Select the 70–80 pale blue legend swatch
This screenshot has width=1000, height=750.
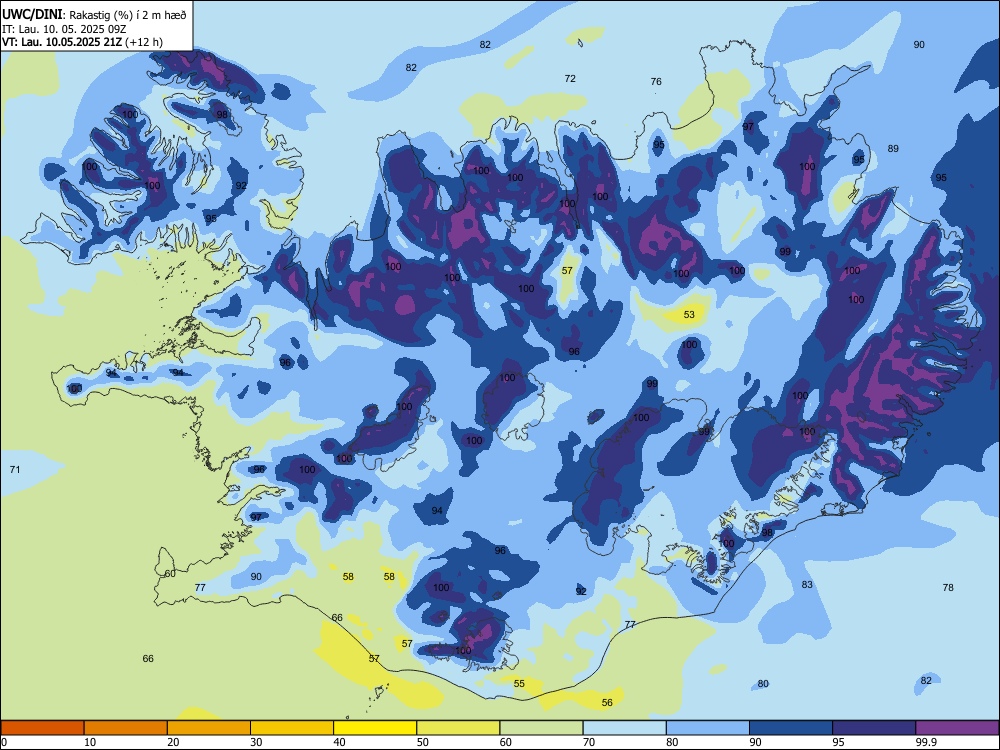624,728
